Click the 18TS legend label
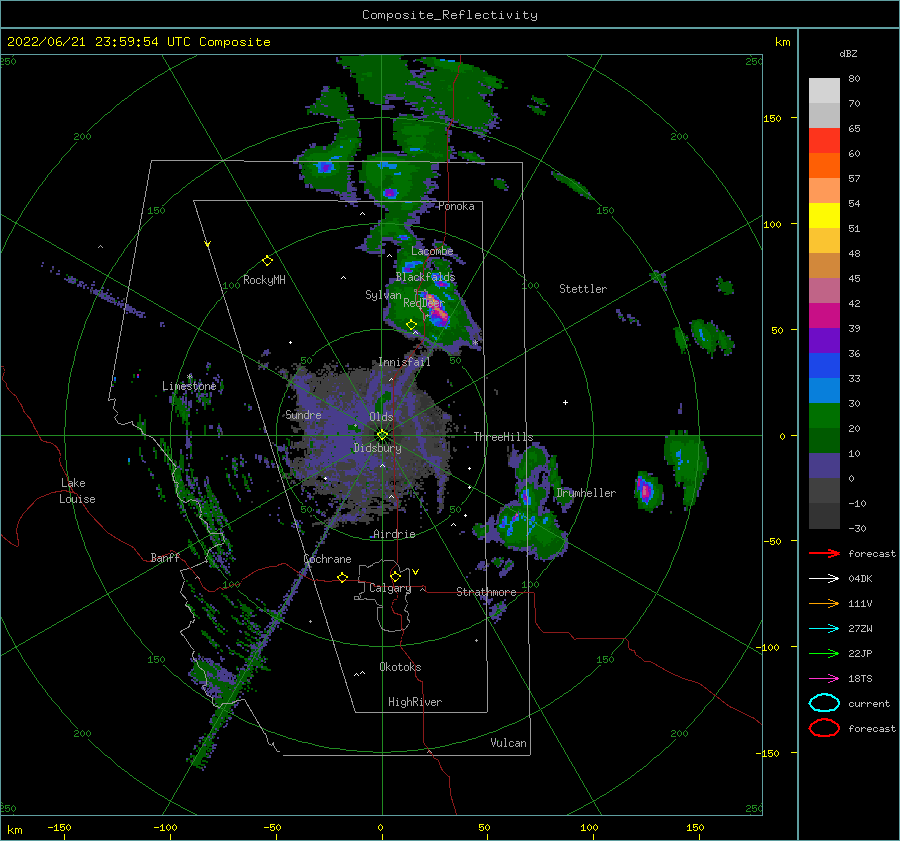The width and height of the screenshot is (900, 841). [x=860, y=679]
